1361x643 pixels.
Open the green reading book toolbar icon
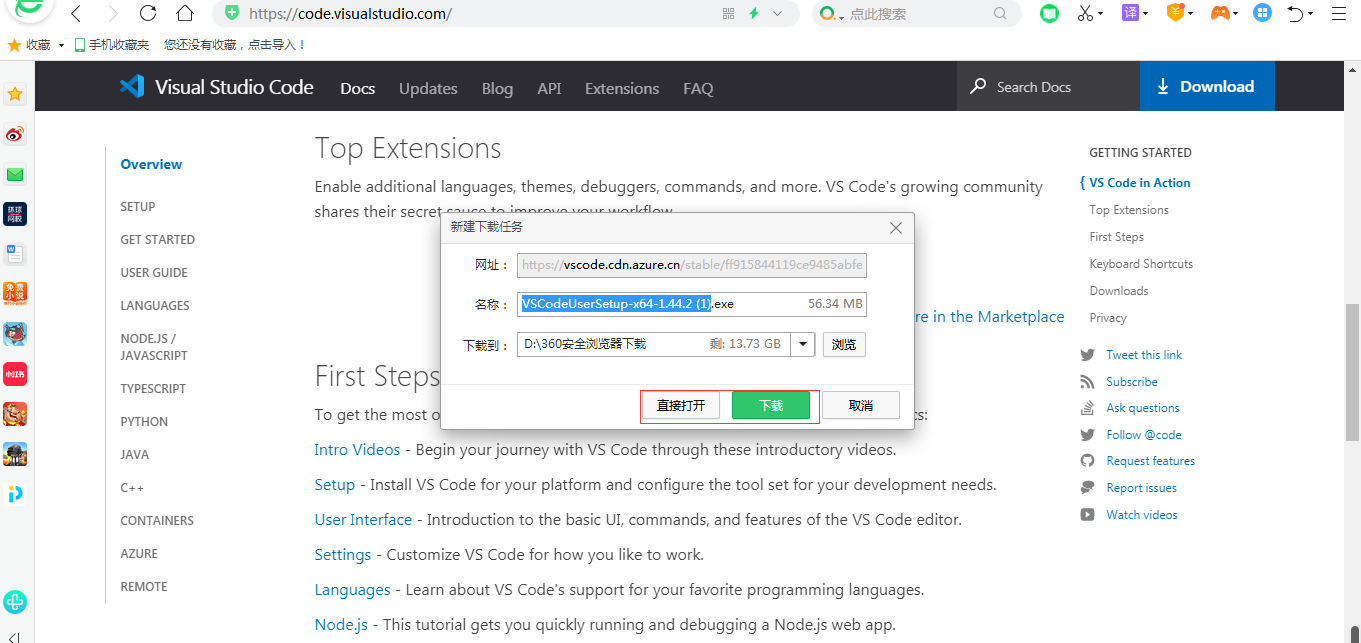pyautogui.click(x=1049, y=14)
